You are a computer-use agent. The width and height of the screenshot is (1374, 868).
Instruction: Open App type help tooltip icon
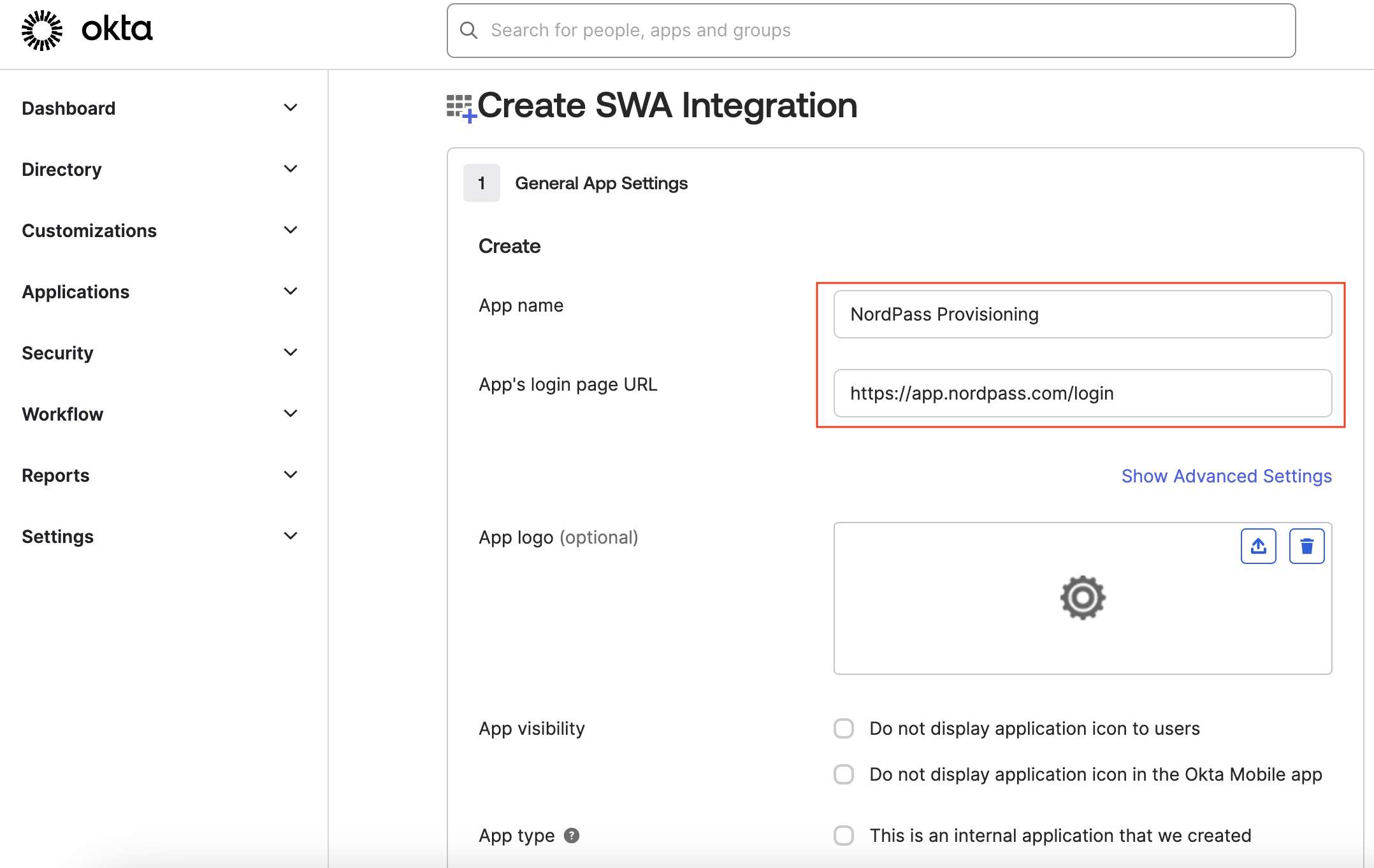(x=572, y=835)
